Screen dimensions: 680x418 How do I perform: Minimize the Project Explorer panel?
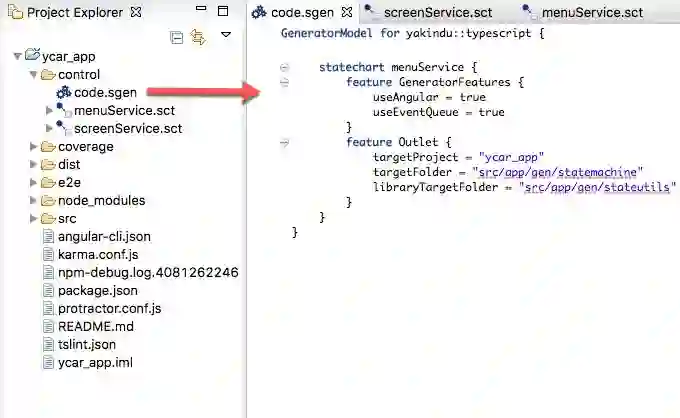(x=201, y=8)
